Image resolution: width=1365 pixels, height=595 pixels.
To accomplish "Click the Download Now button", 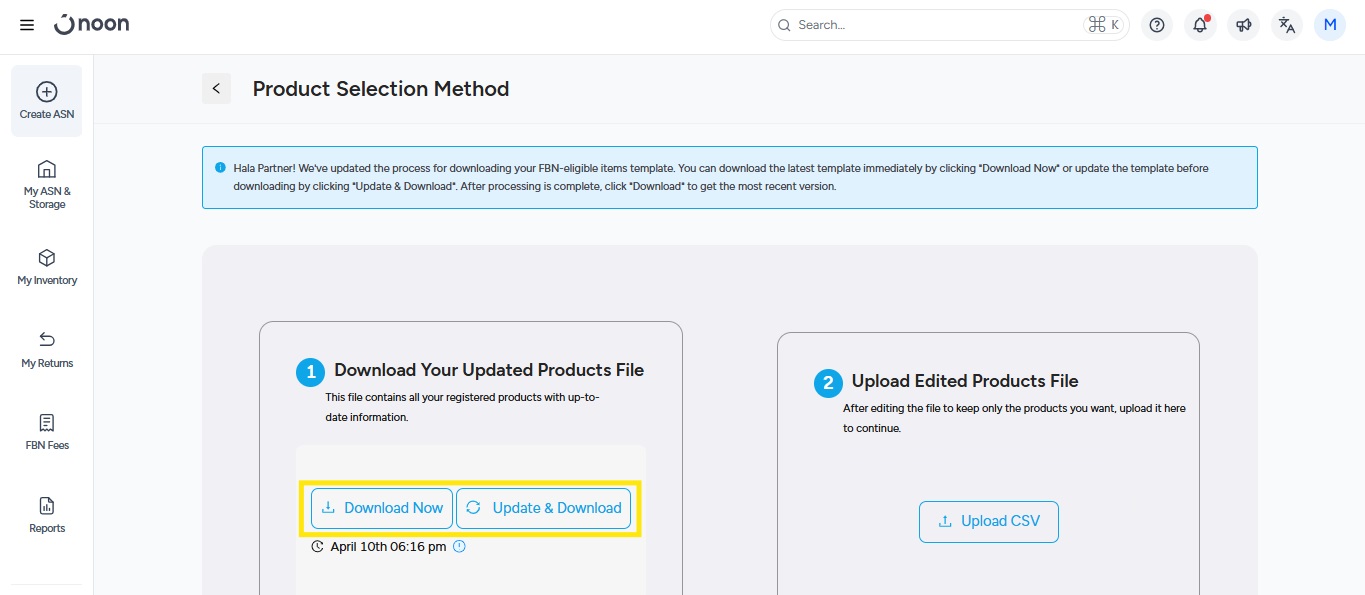I will 382,508.
